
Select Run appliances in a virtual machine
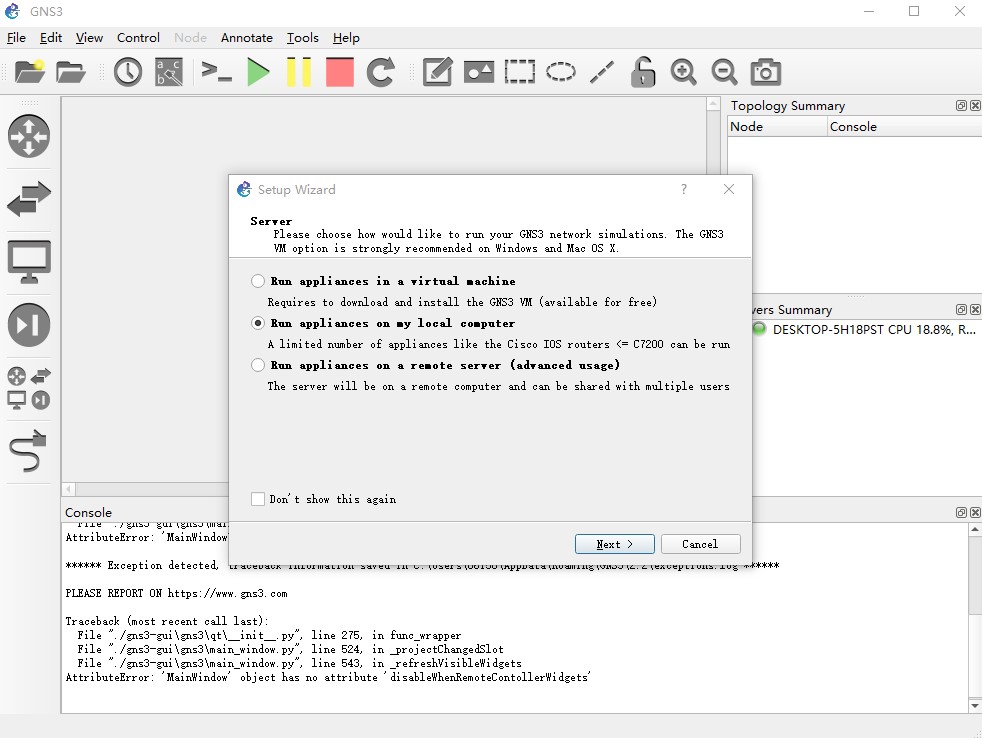pyautogui.click(x=383, y=281)
